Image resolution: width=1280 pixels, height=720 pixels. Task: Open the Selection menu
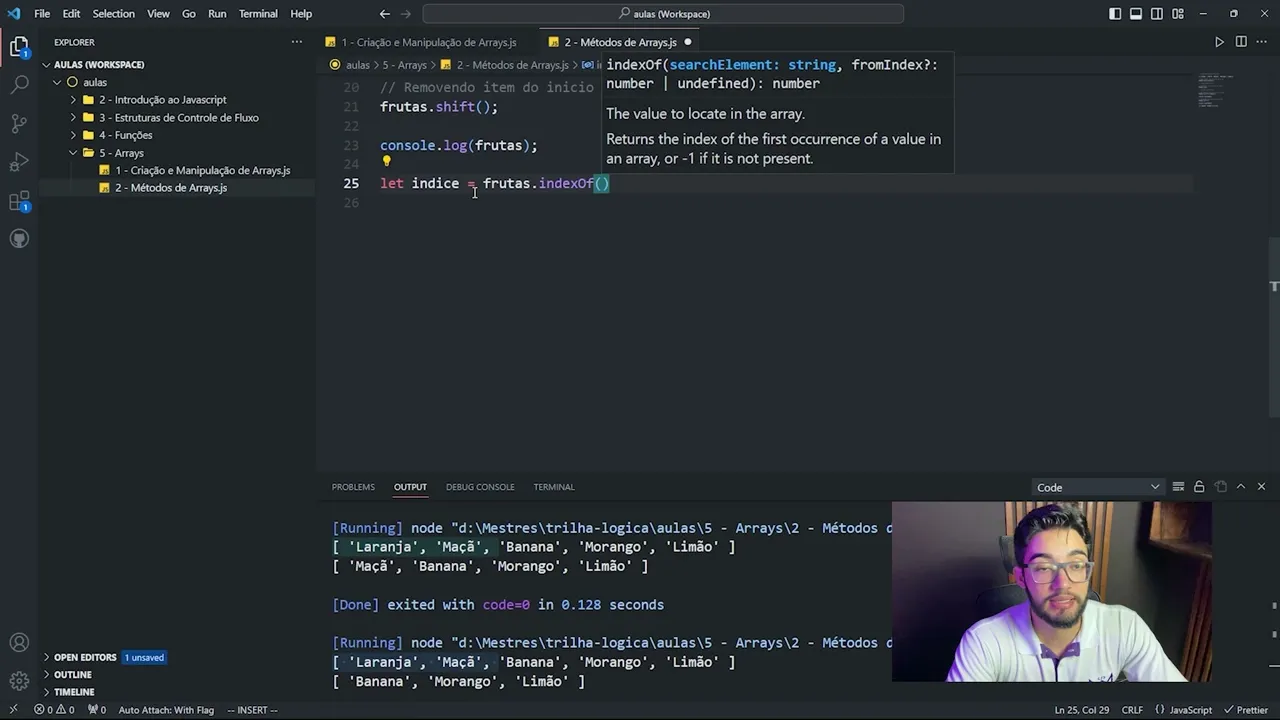click(113, 14)
